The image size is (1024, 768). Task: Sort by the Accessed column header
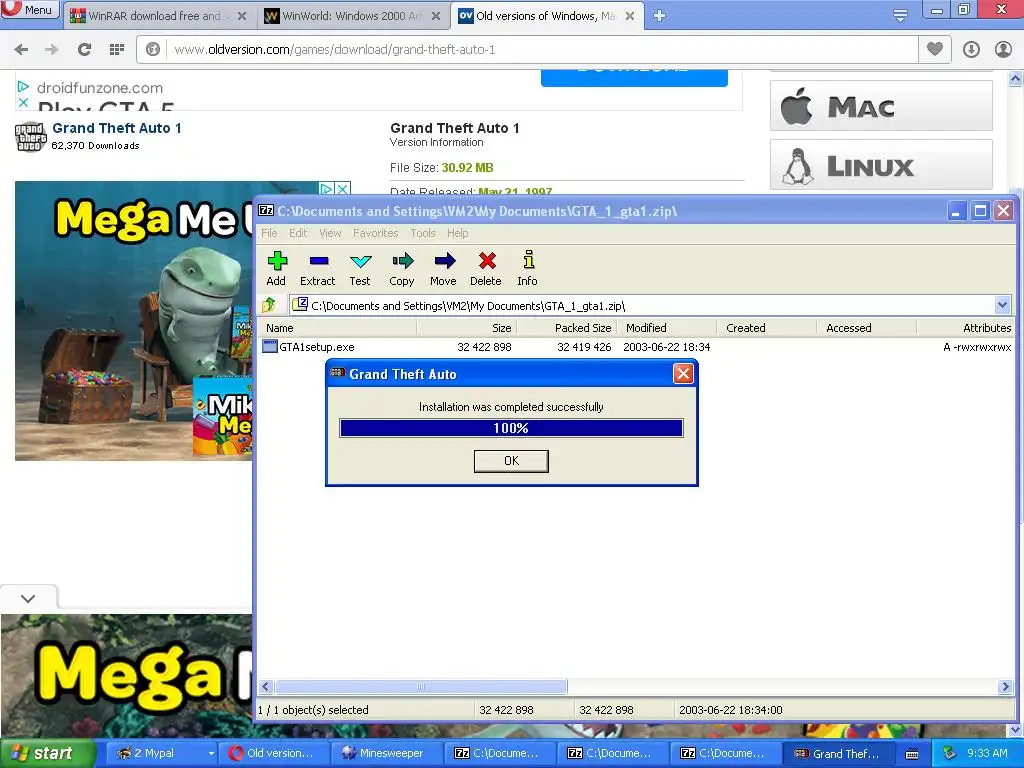click(866, 328)
